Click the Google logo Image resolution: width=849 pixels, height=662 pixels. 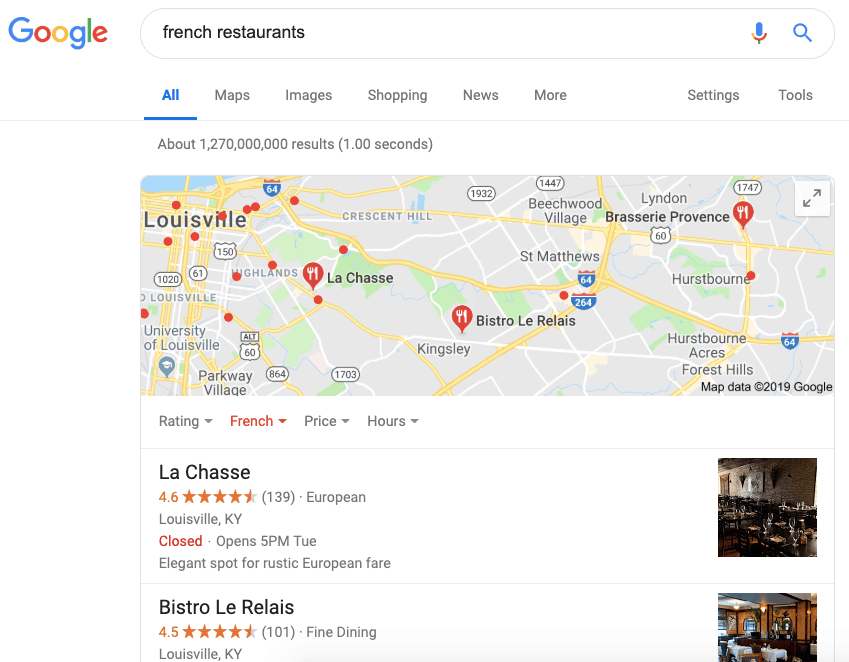coord(58,32)
